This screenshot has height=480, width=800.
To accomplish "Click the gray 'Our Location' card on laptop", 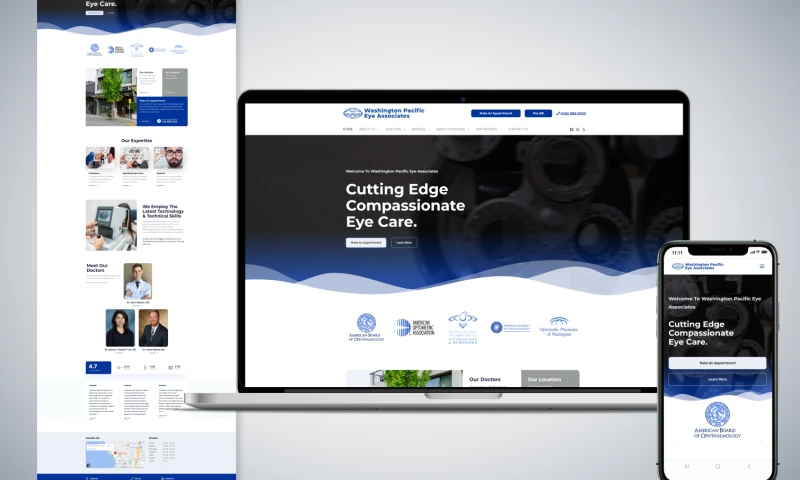I will pos(550,379).
